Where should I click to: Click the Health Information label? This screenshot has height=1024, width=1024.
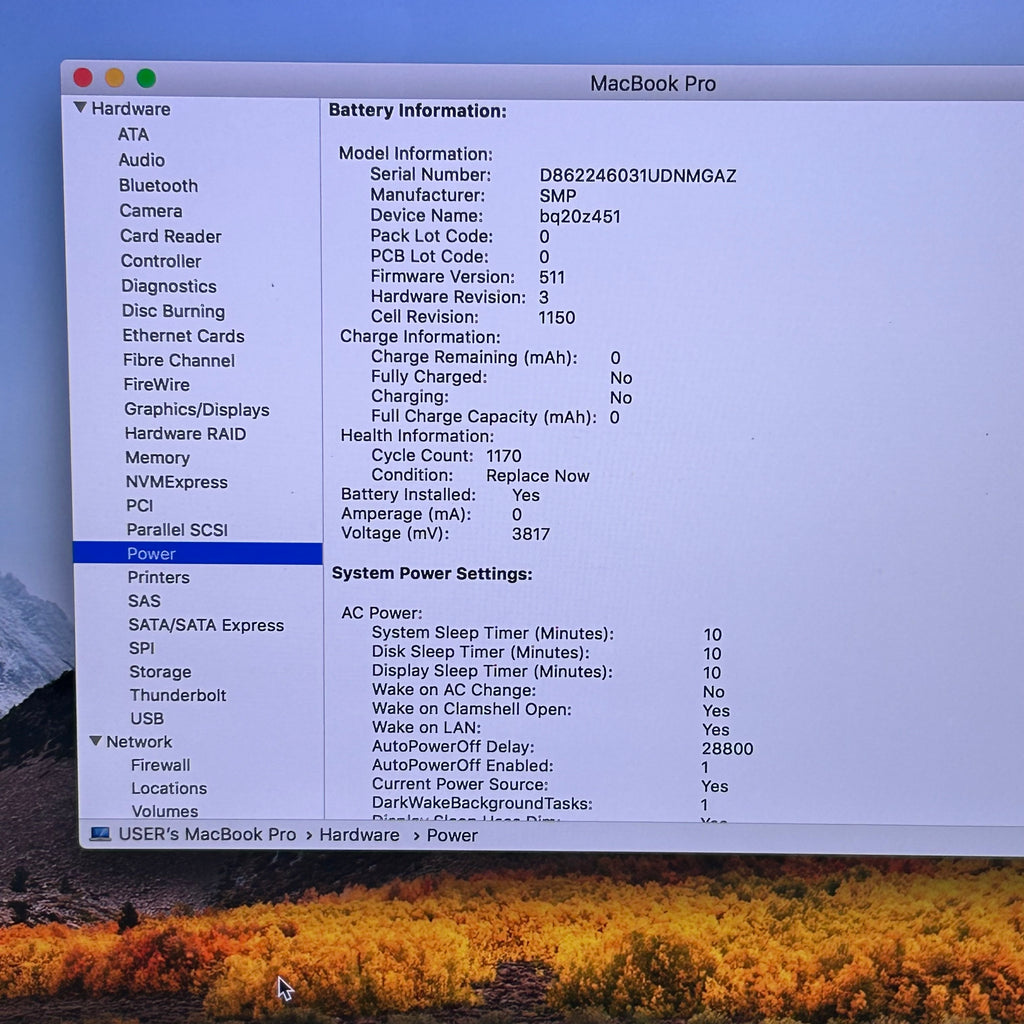click(417, 436)
